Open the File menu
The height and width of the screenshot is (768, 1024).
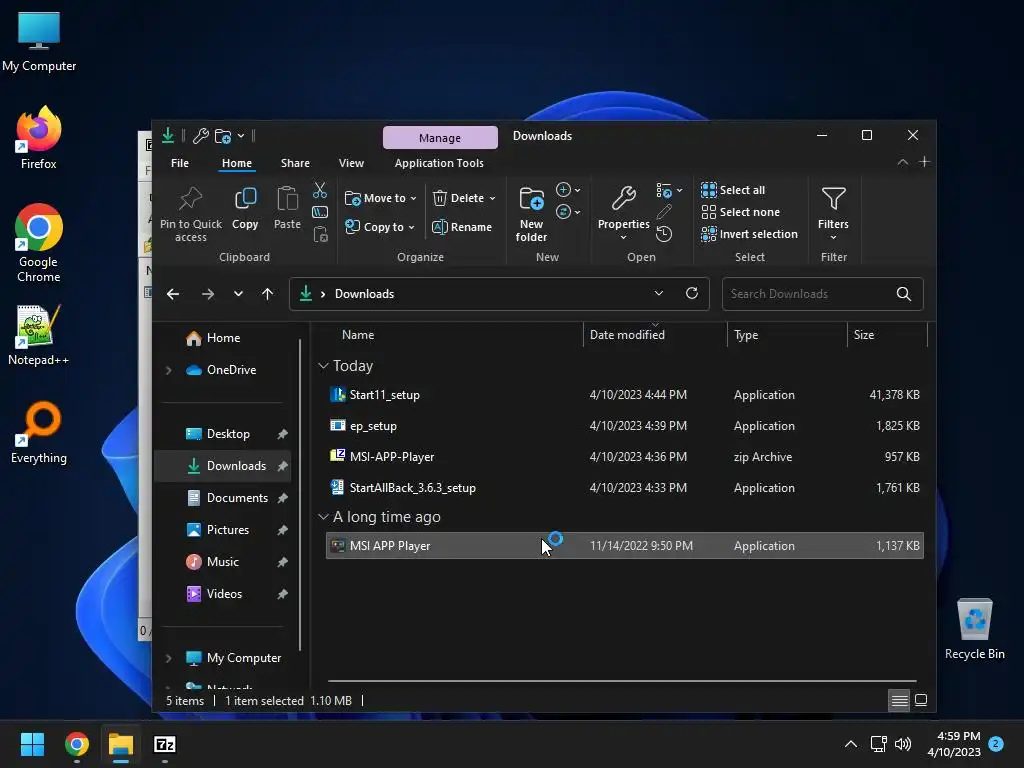coord(180,163)
